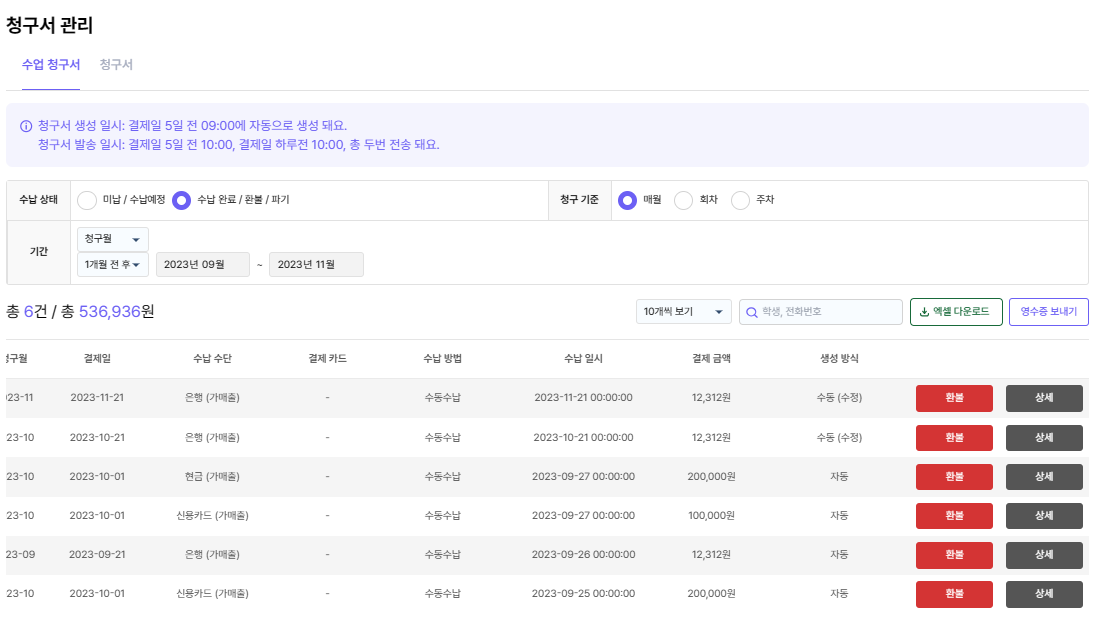Click the 2023년 09월 start date field
Image resolution: width=1103 pixels, height=634 pixels.
tap(202, 264)
